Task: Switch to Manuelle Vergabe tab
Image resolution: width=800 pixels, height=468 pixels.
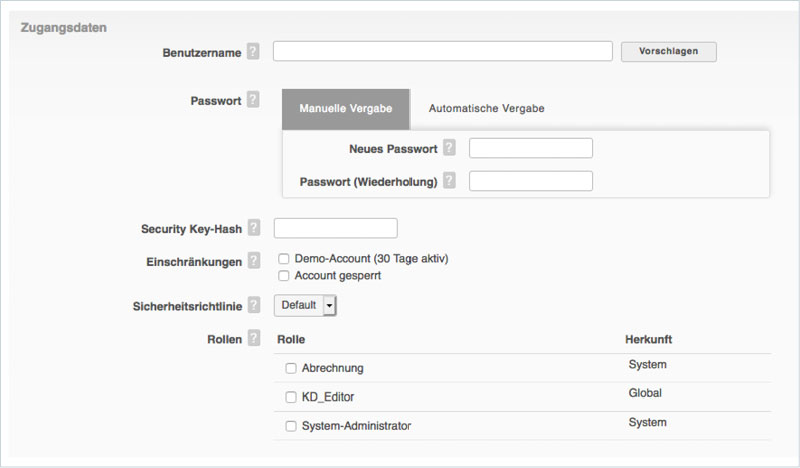Action: click(345, 108)
